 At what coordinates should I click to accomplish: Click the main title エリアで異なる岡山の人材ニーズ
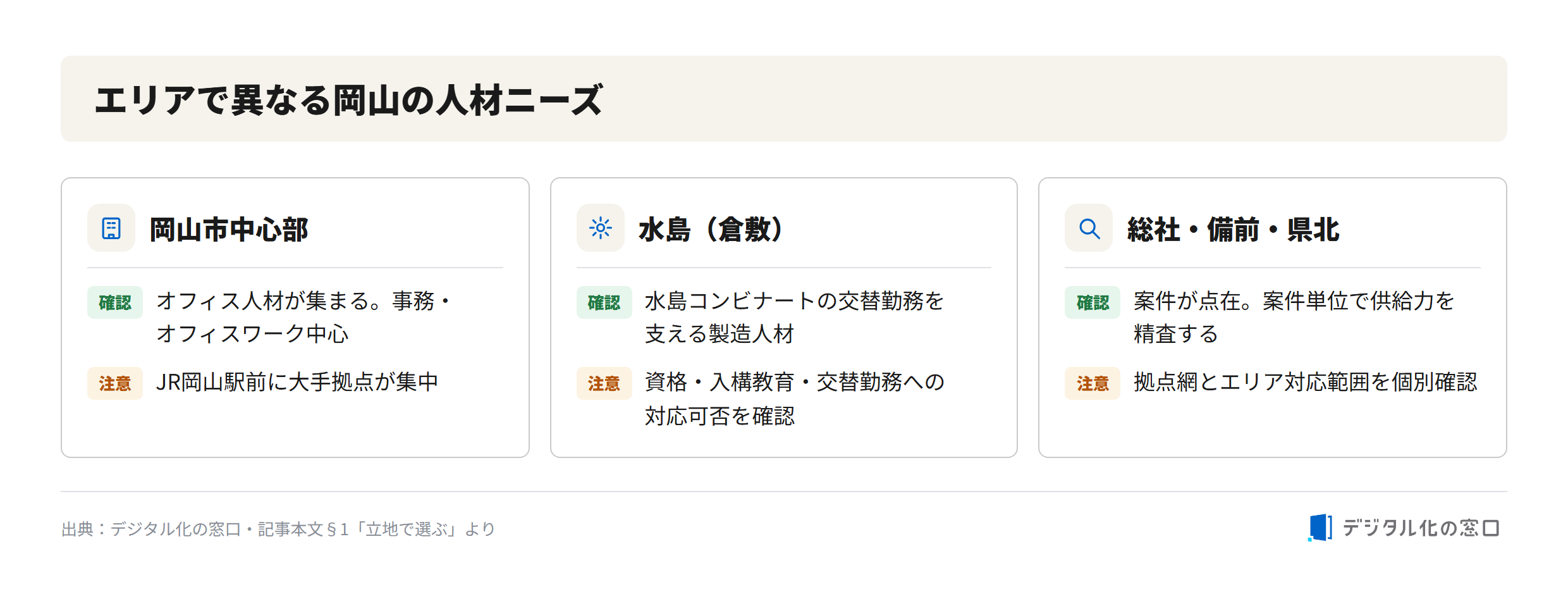[x=349, y=99]
